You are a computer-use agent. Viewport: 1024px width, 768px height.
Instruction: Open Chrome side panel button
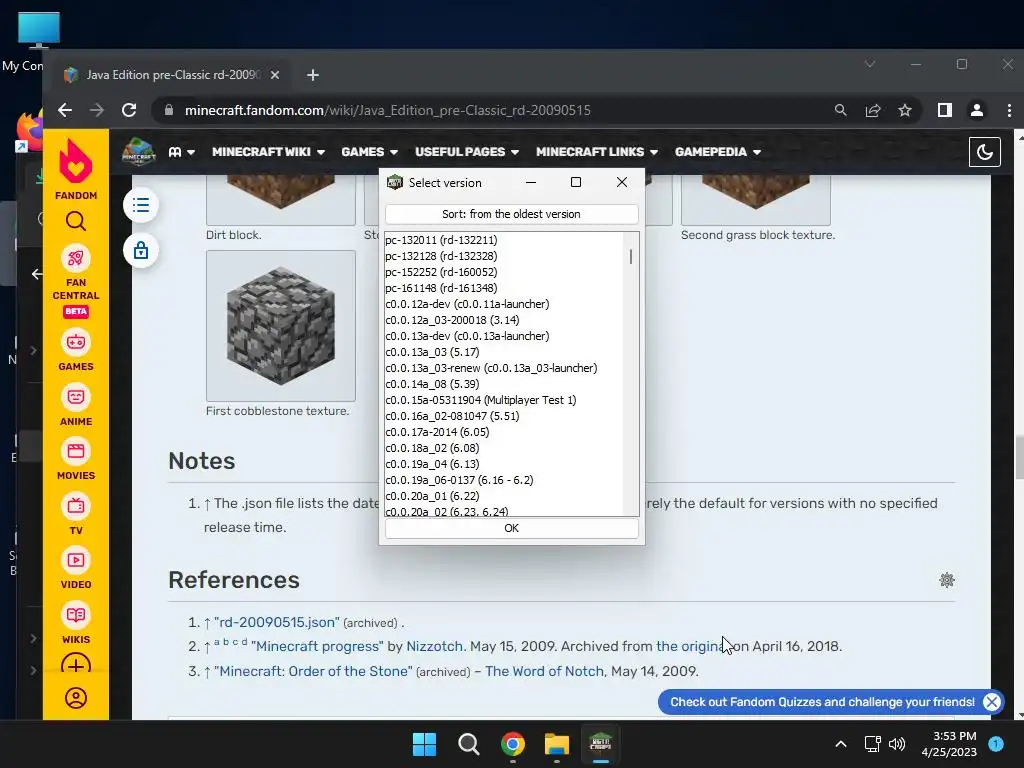(944, 110)
